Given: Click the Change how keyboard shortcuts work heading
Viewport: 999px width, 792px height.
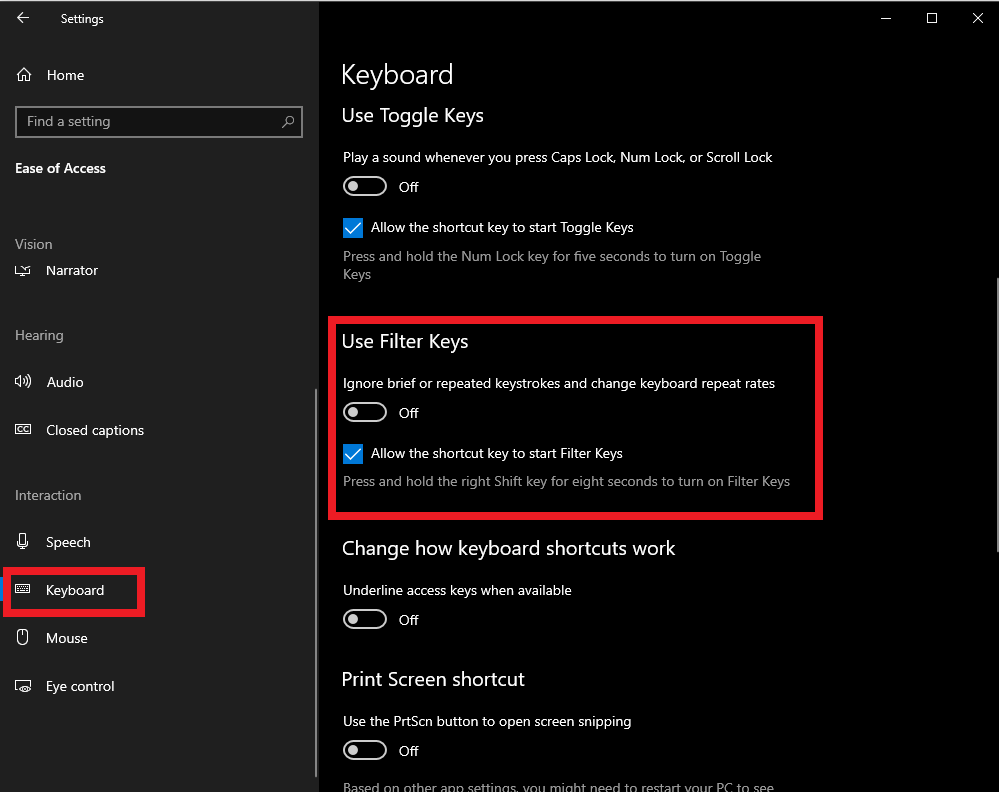Looking at the screenshot, I should point(508,549).
